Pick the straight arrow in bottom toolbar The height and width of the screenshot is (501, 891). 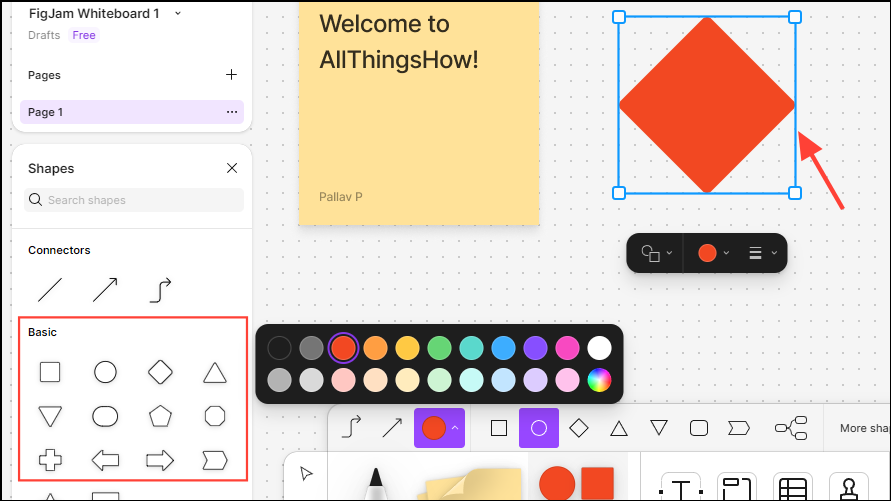coord(392,428)
